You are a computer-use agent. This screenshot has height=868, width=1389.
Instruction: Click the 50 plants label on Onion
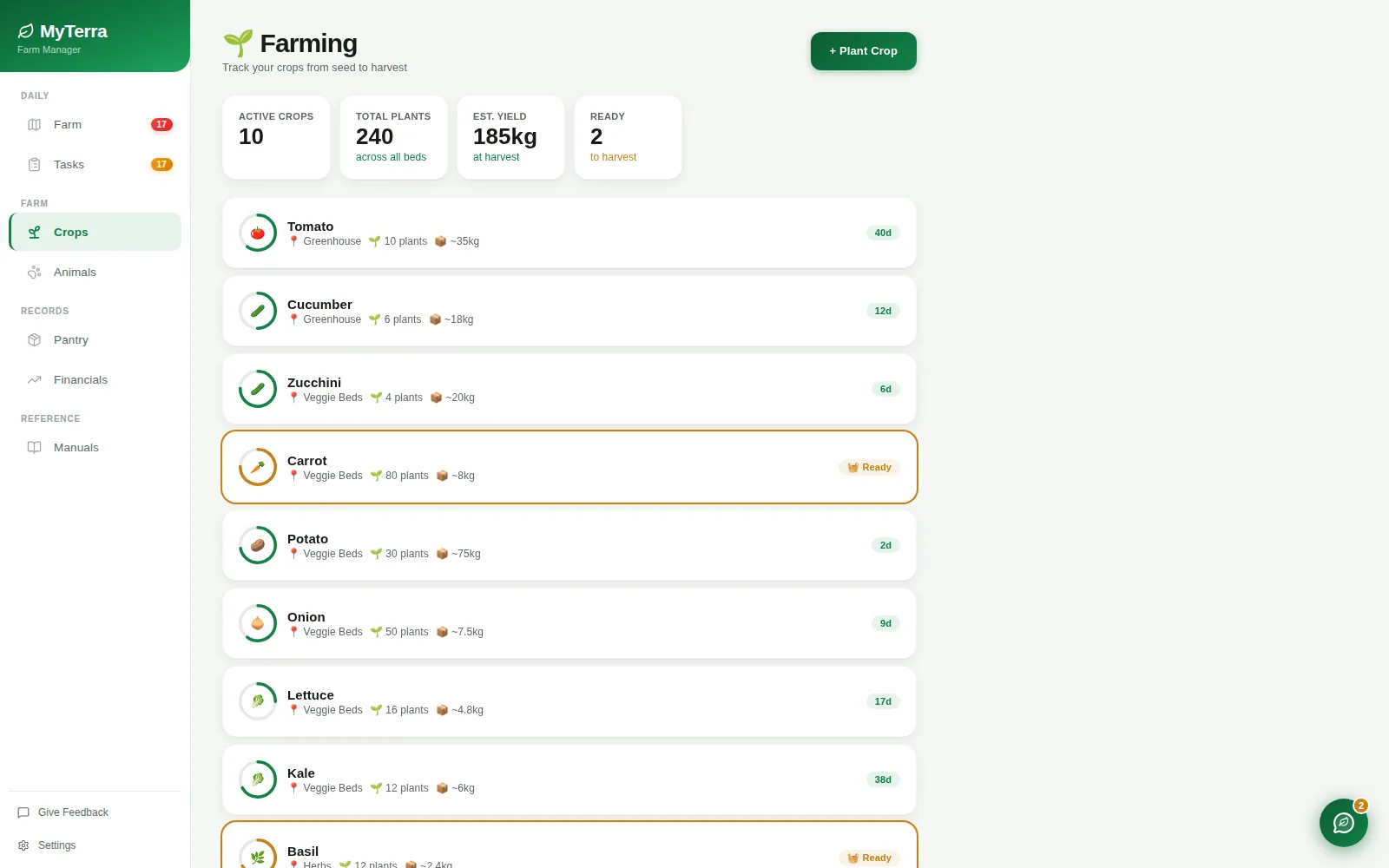pyautogui.click(x=399, y=632)
